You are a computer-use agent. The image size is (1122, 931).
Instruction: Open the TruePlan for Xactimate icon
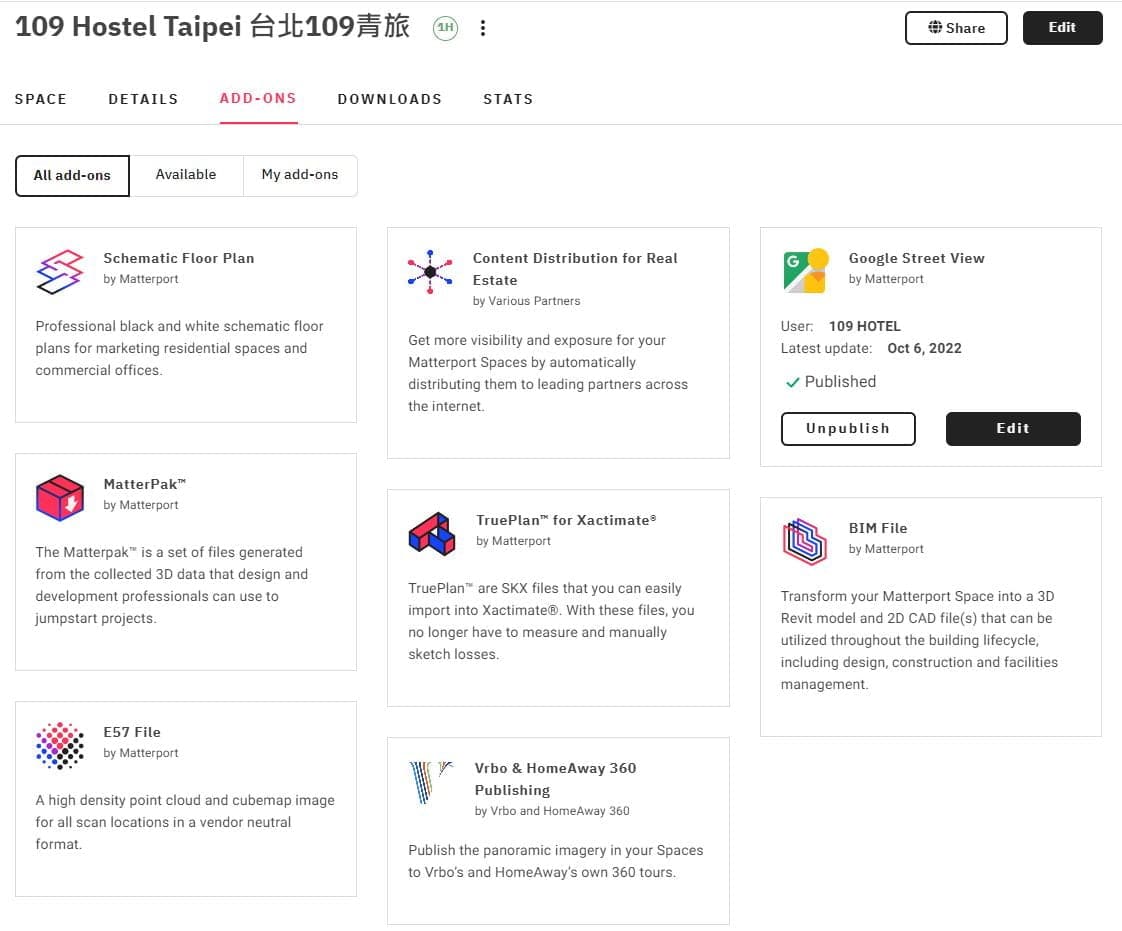click(431, 534)
